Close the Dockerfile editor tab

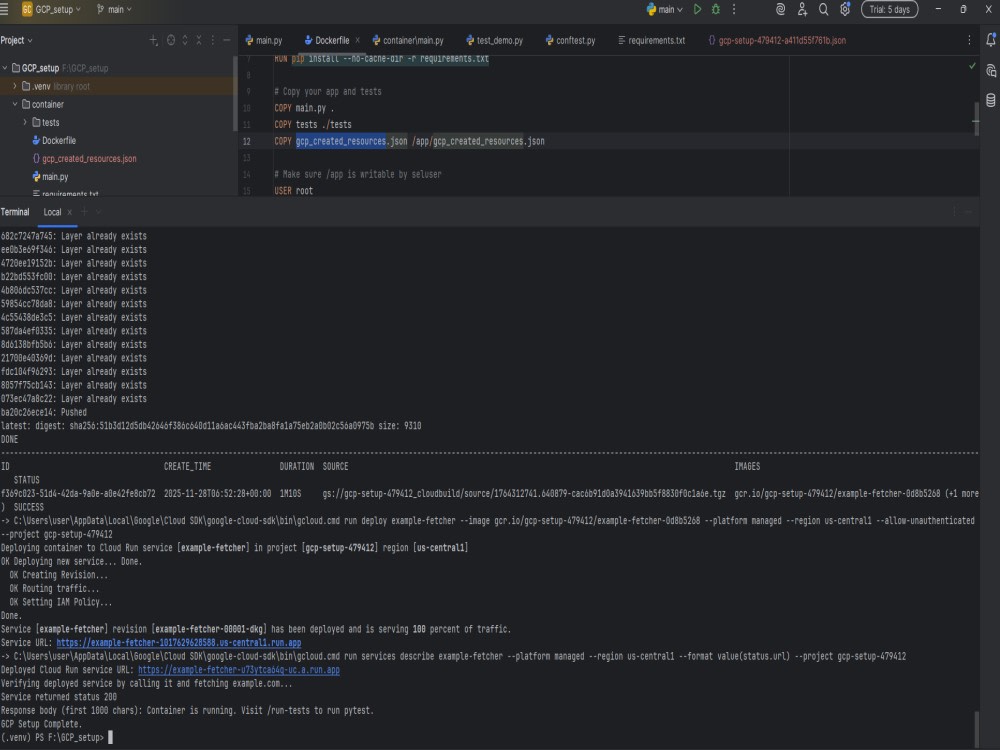click(x=357, y=40)
